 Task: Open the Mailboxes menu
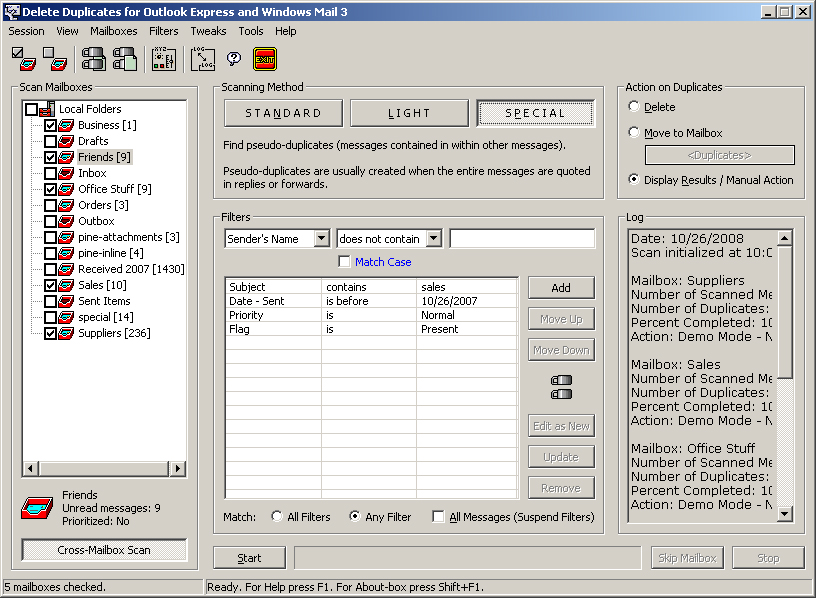point(113,31)
